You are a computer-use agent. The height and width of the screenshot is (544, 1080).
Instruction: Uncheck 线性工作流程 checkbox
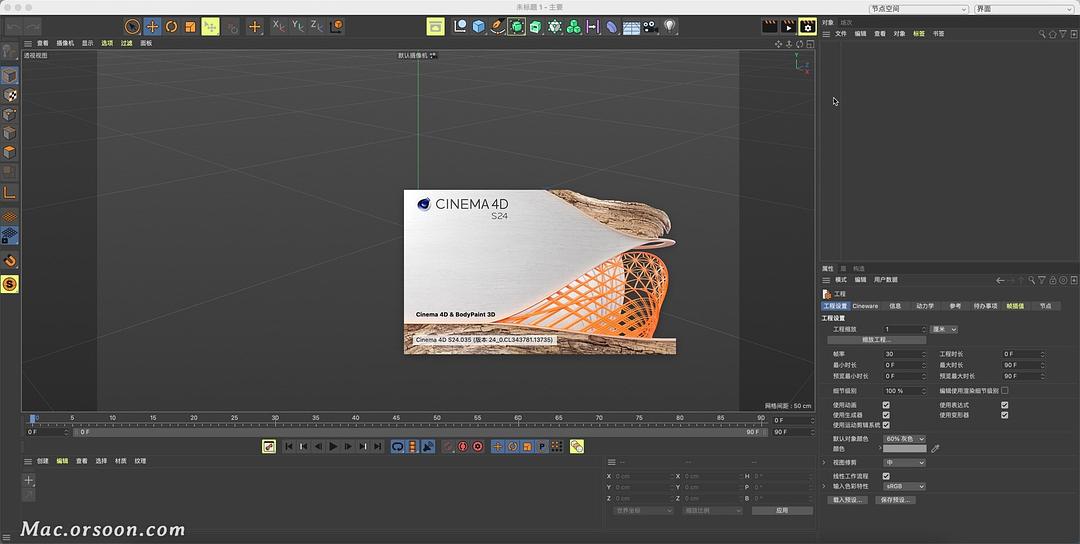point(886,476)
